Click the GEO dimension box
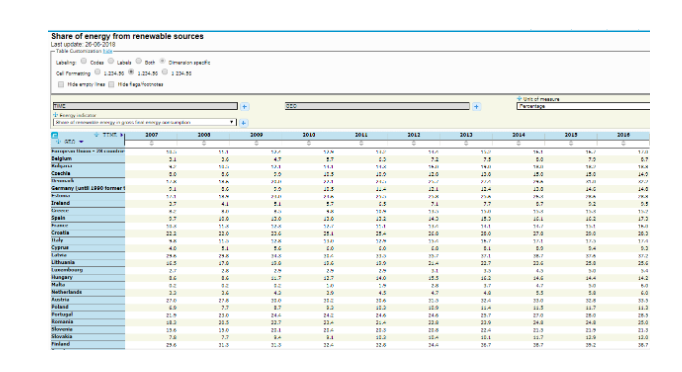Screen dimensions: 682x372 click(377, 106)
